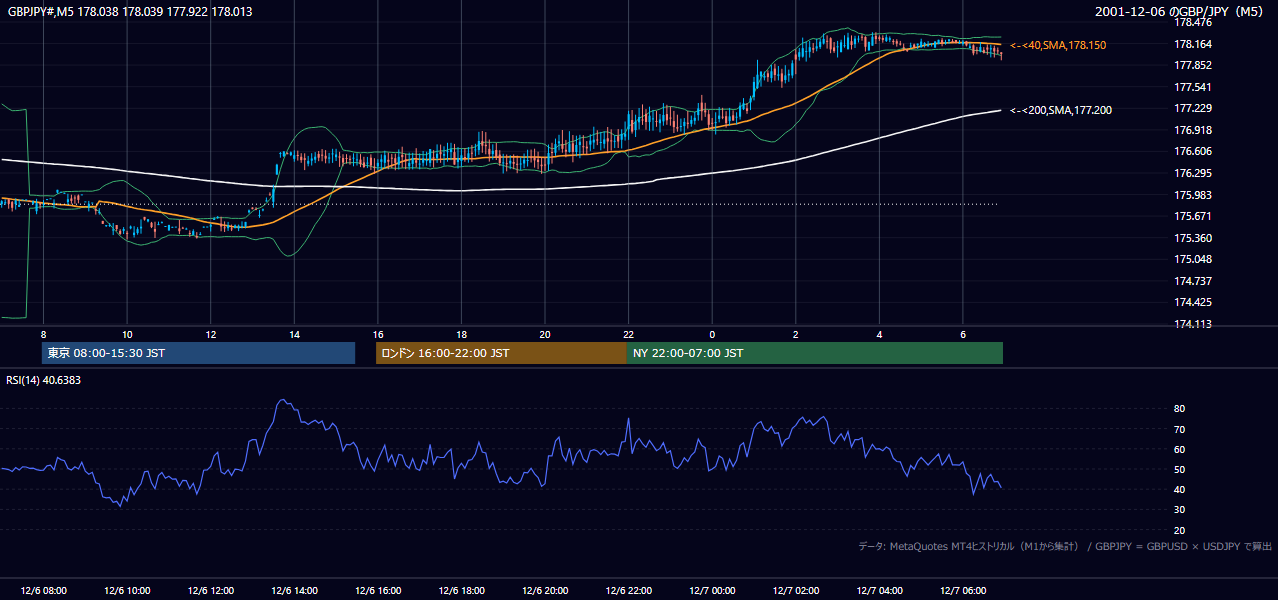
Task: Click the 176.606 price axis value
Action: tap(1194, 152)
